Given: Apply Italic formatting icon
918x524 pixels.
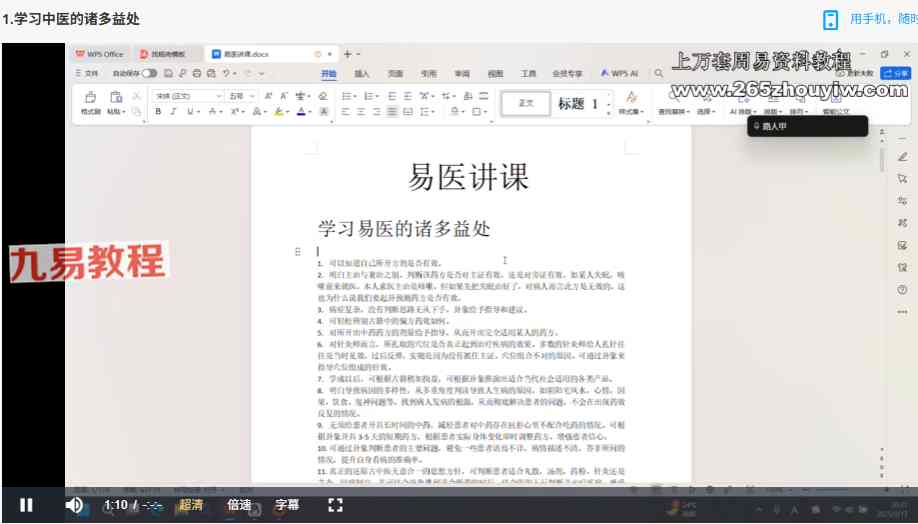Looking at the screenshot, I should [173, 112].
